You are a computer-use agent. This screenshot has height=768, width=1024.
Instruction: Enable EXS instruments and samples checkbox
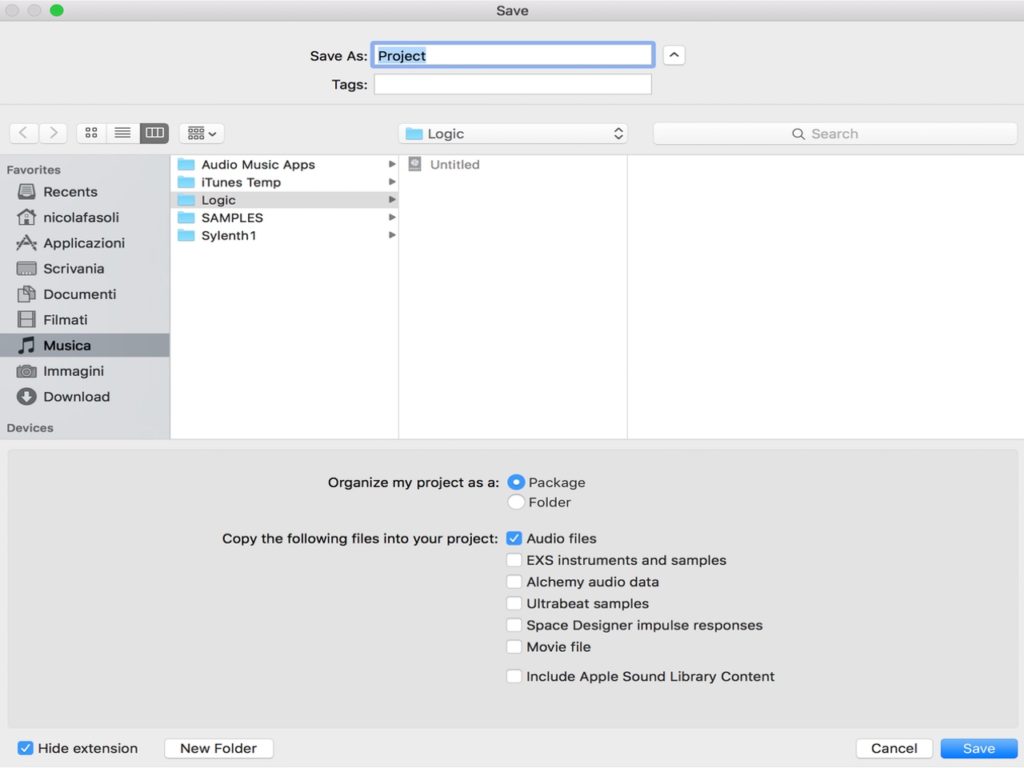(514, 560)
